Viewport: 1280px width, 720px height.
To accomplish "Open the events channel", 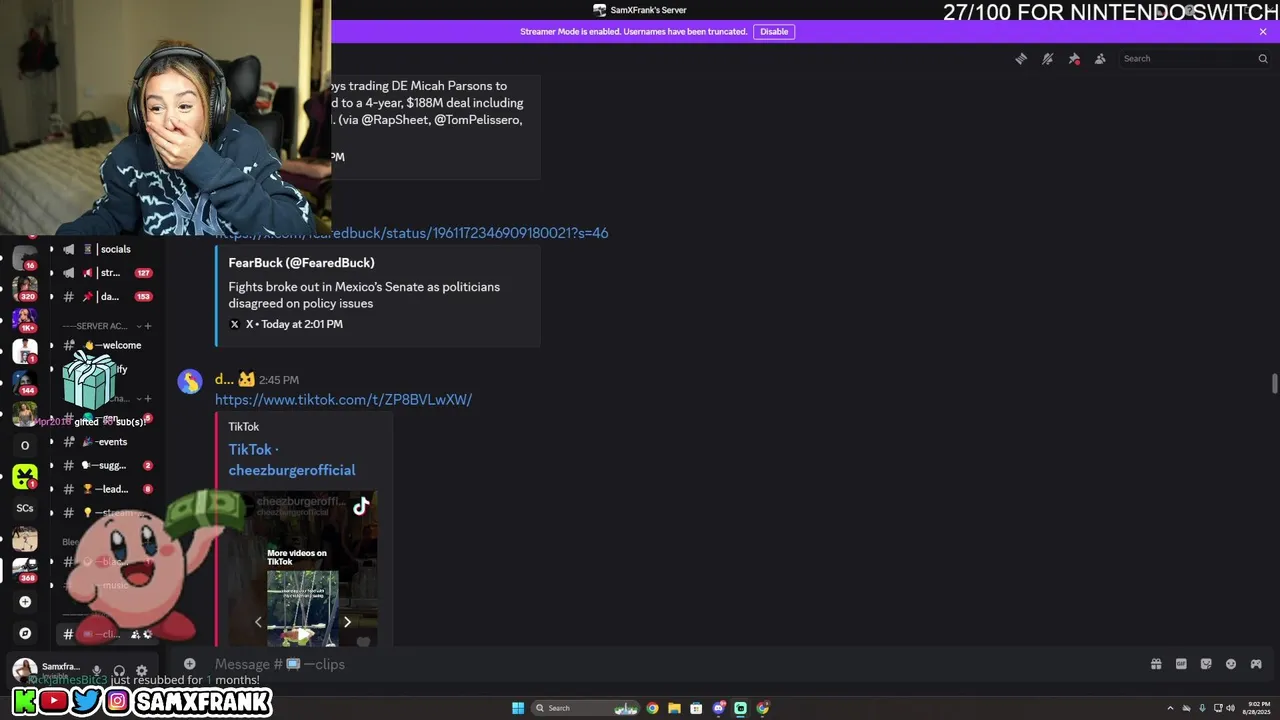I will click(106, 442).
